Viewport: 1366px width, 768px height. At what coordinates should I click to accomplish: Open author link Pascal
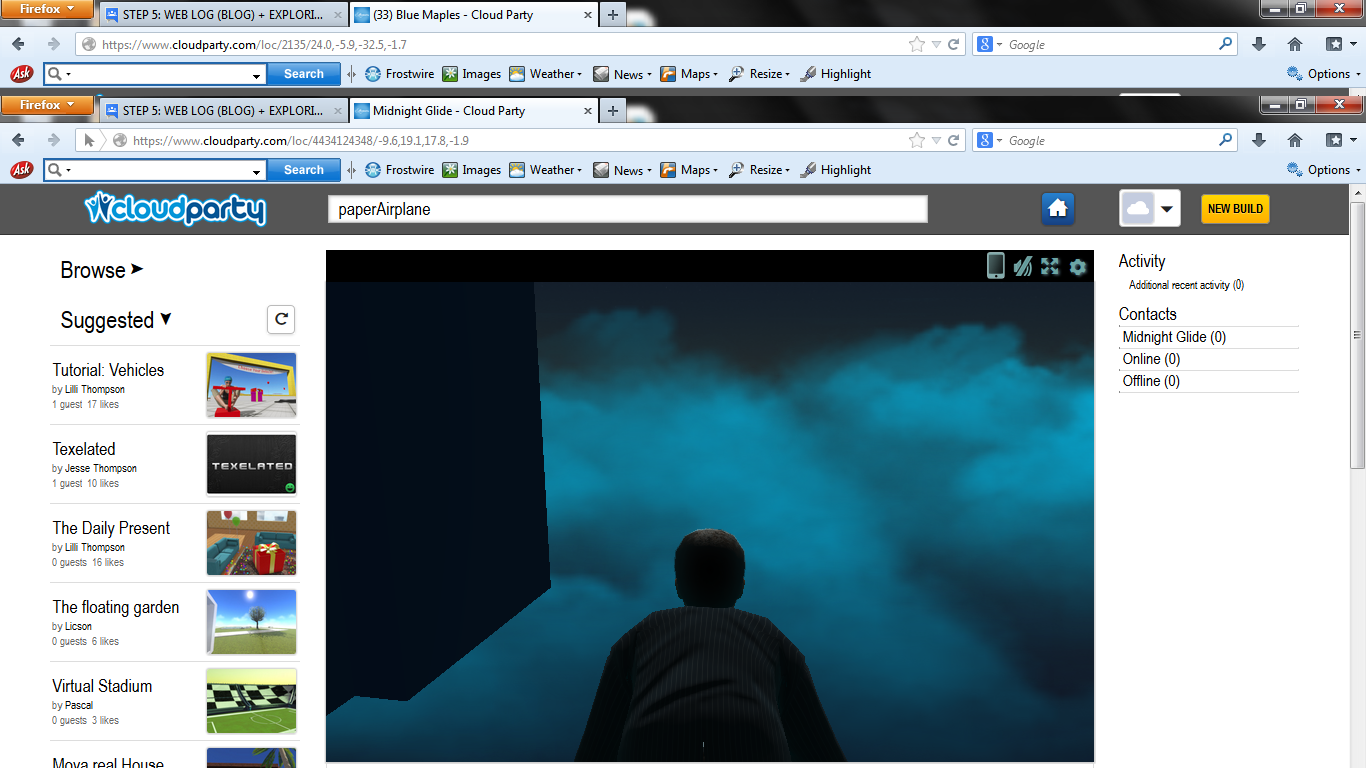(x=79, y=705)
